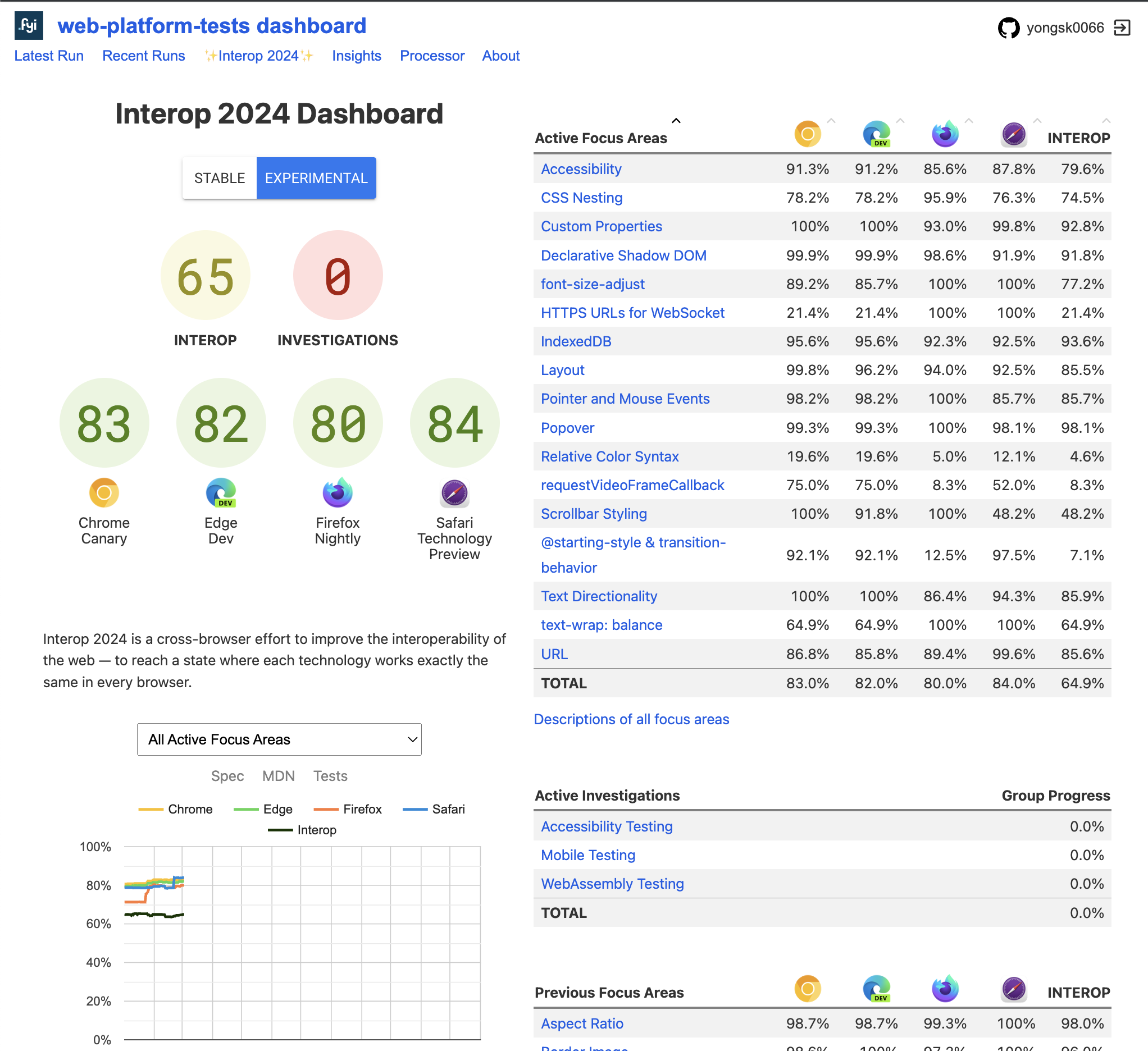Switch to STABLE results
Image resolution: width=1148 pixels, height=1051 pixels.
coord(219,178)
